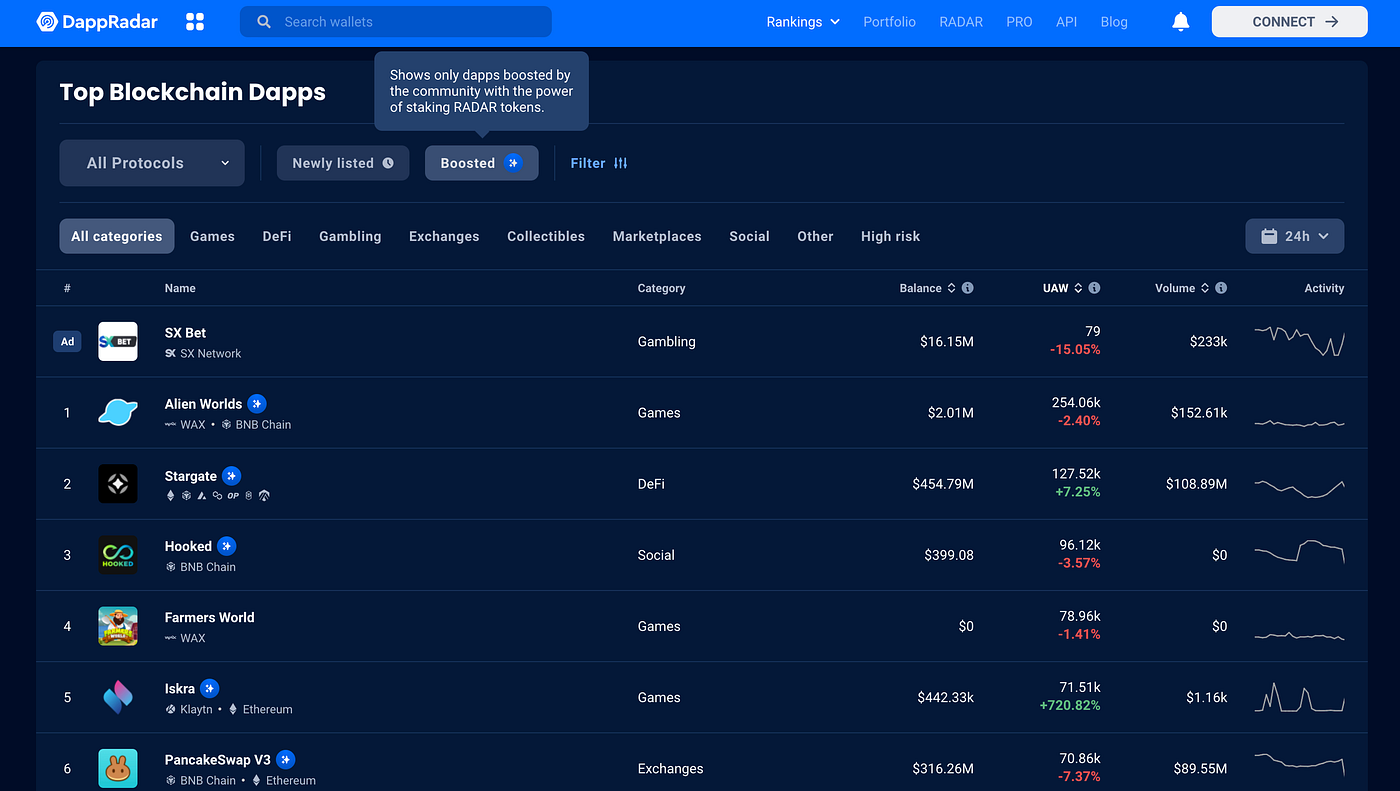
Task: Click boost badge next to PancakeSwap V3
Action: tap(285, 759)
